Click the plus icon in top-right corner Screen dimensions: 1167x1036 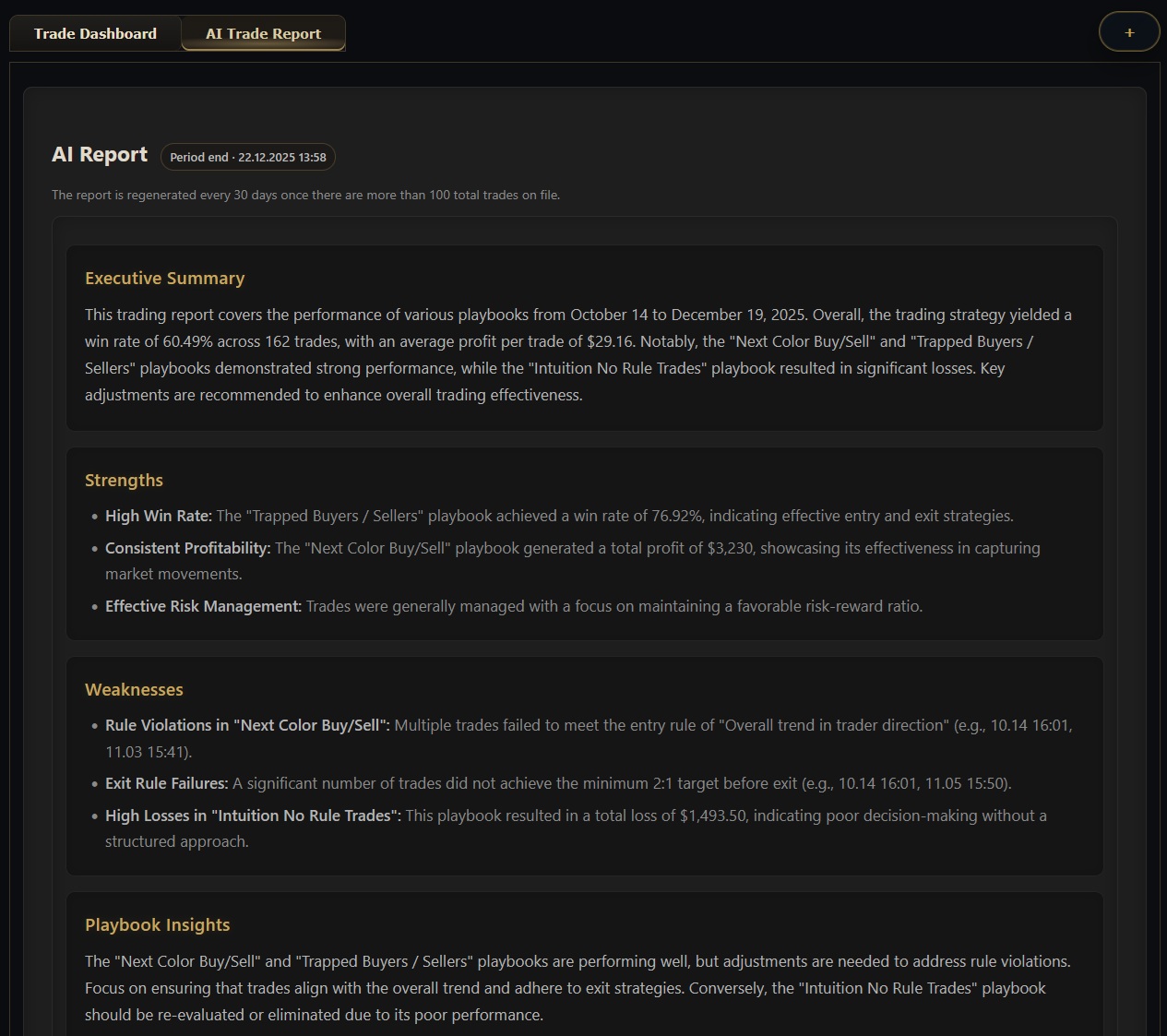[x=1129, y=31]
